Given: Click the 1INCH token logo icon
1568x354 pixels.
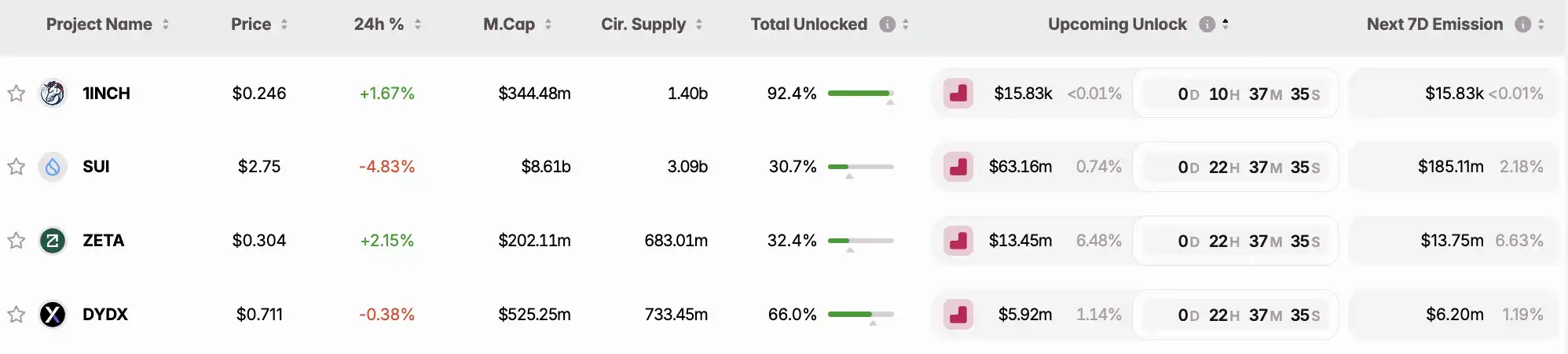Looking at the screenshot, I should [53, 94].
